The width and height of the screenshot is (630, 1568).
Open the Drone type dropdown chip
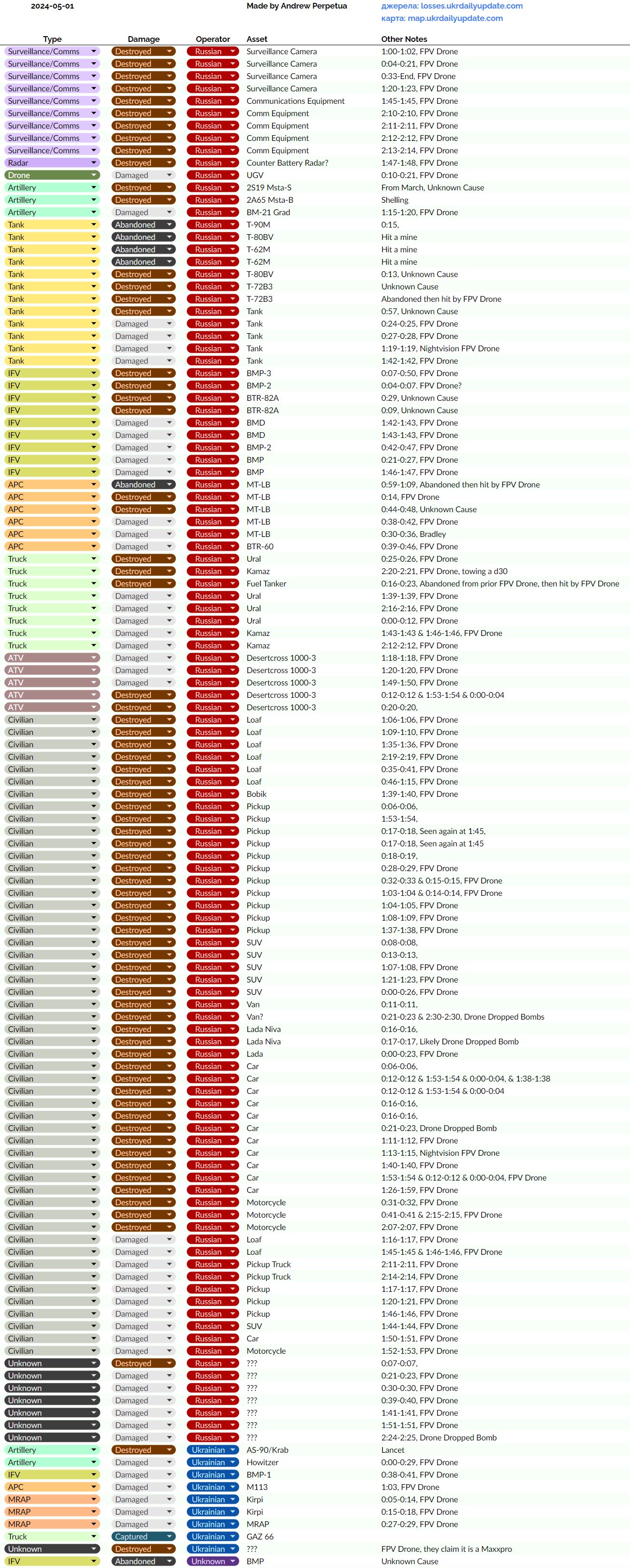click(x=52, y=175)
